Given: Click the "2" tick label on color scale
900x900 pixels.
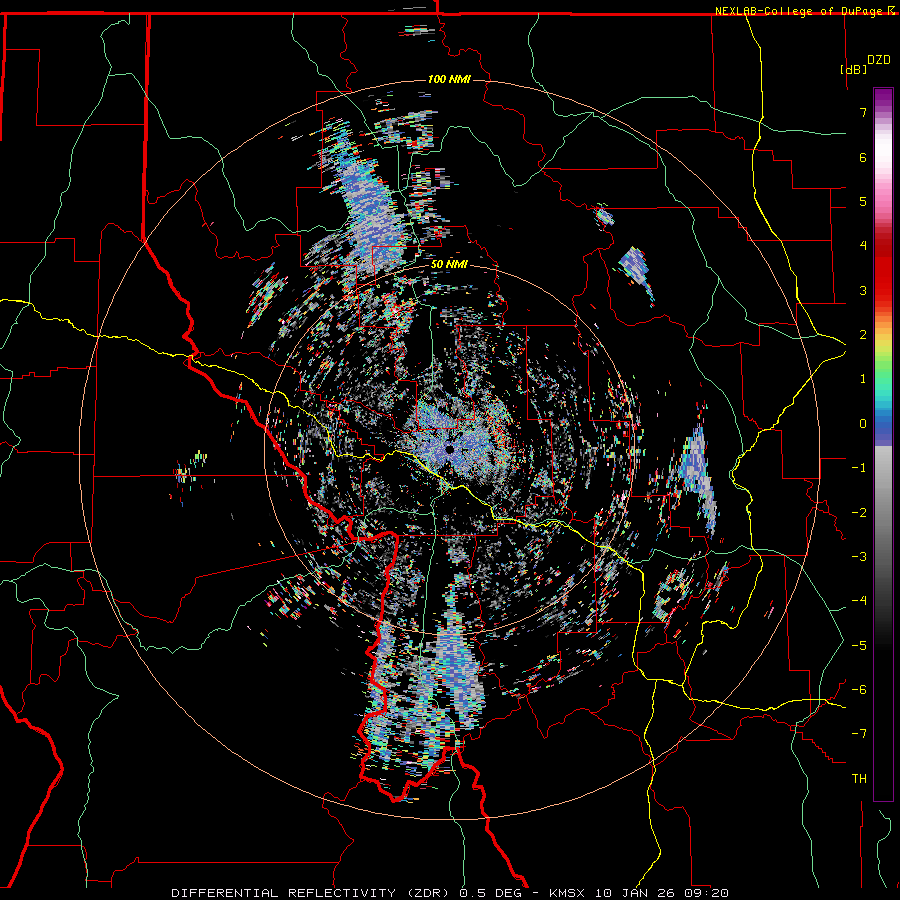Looking at the screenshot, I should click(x=863, y=335).
